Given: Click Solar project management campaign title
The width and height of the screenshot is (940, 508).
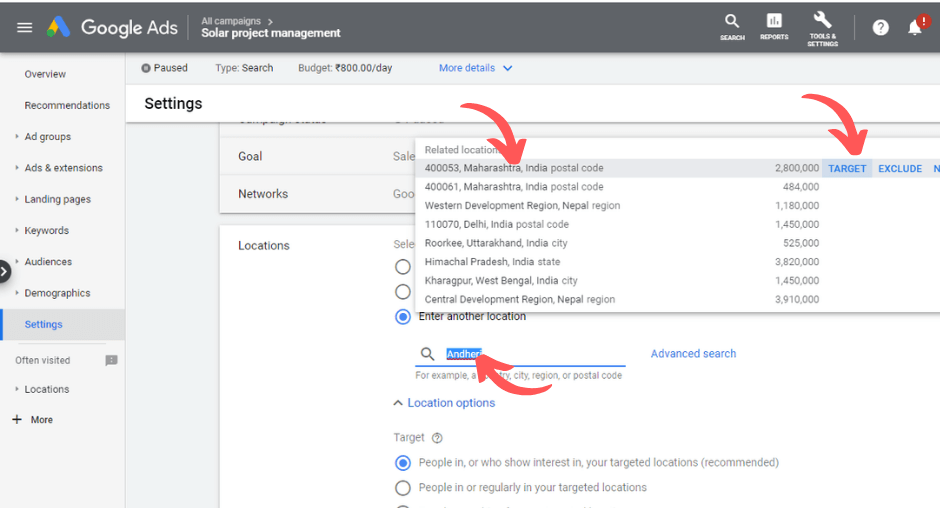Looking at the screenshot, I should 270,34.
